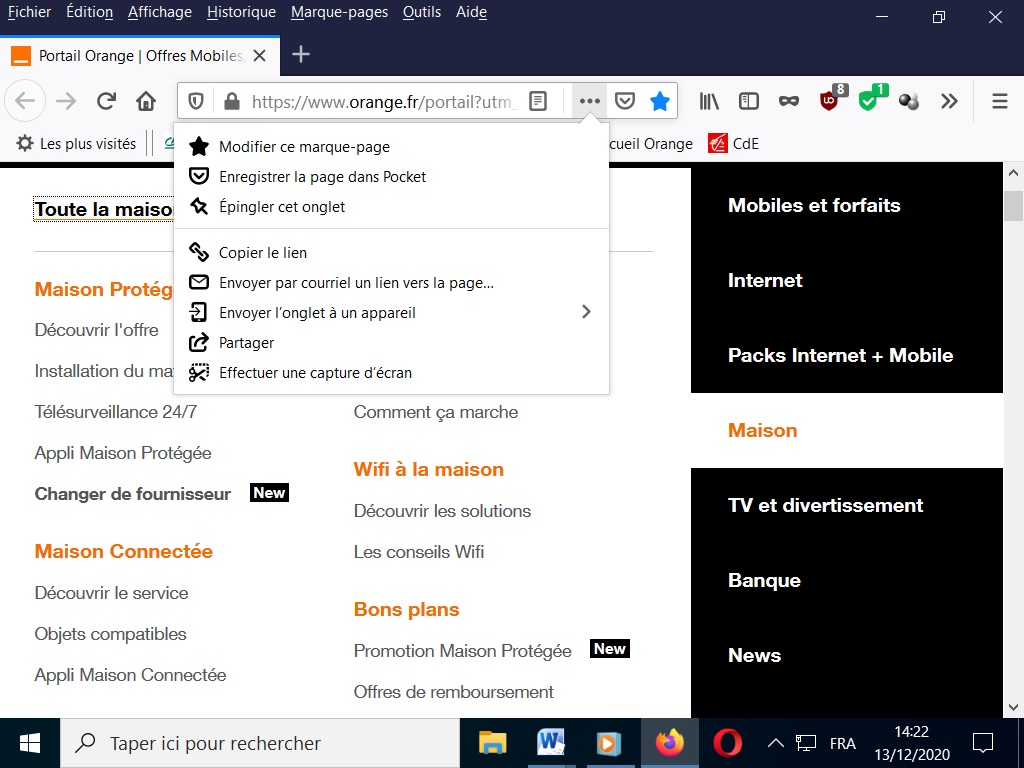Open TV et divertissement section
Screen dimensions: 1024x768
(x=825, y=505)
